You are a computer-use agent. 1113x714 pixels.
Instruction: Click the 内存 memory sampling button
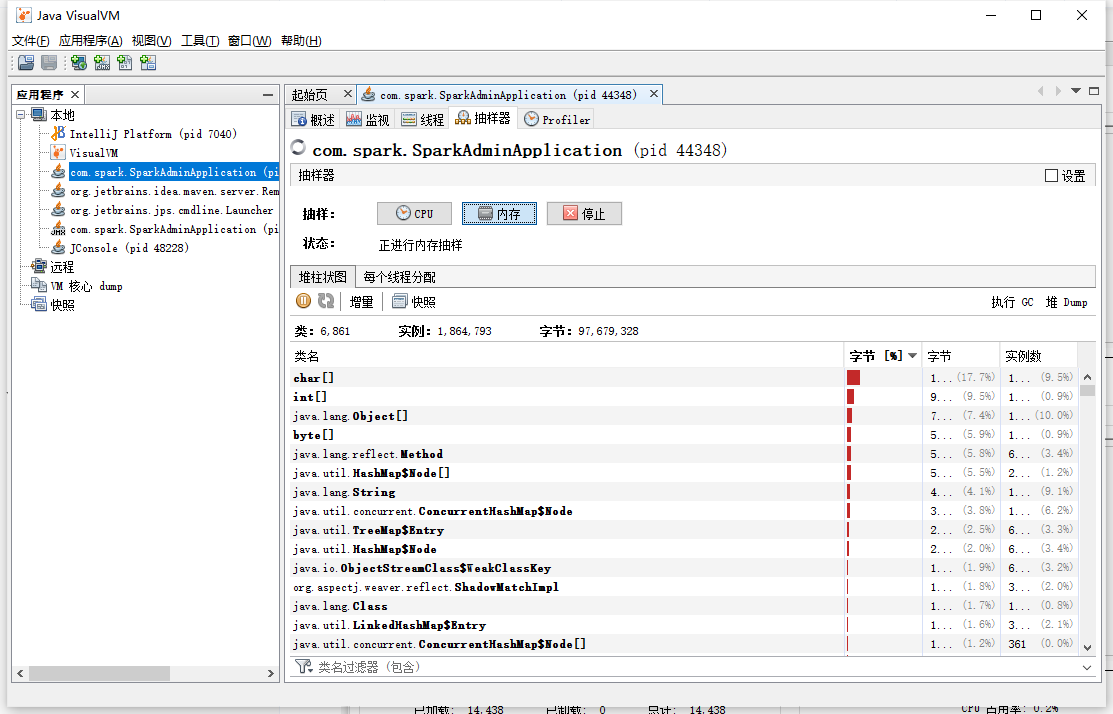click(x=499, y=214)
